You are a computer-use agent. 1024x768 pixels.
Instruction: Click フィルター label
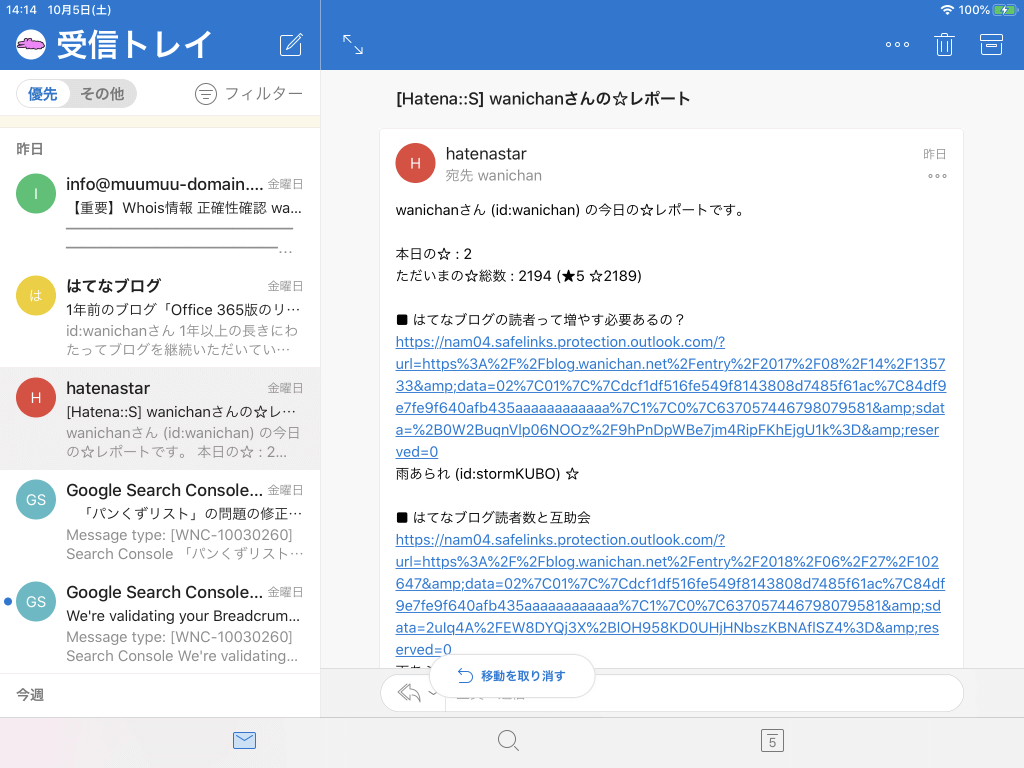[x=264, y=94]
